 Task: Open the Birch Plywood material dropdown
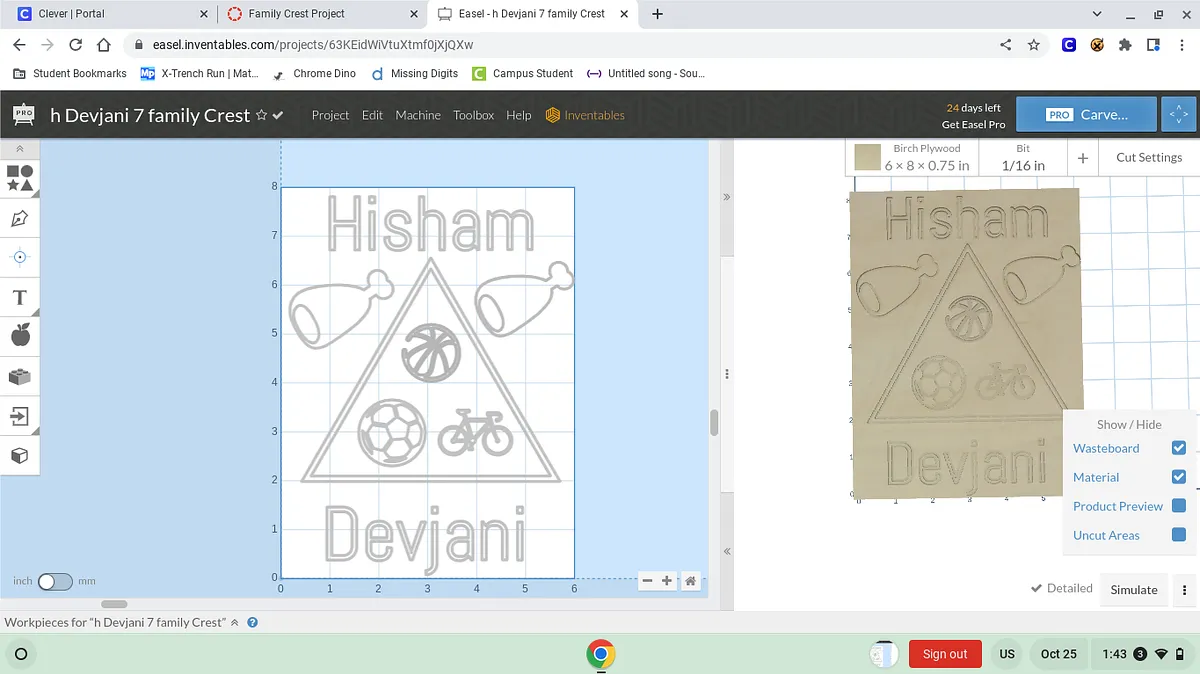(912, 157)
